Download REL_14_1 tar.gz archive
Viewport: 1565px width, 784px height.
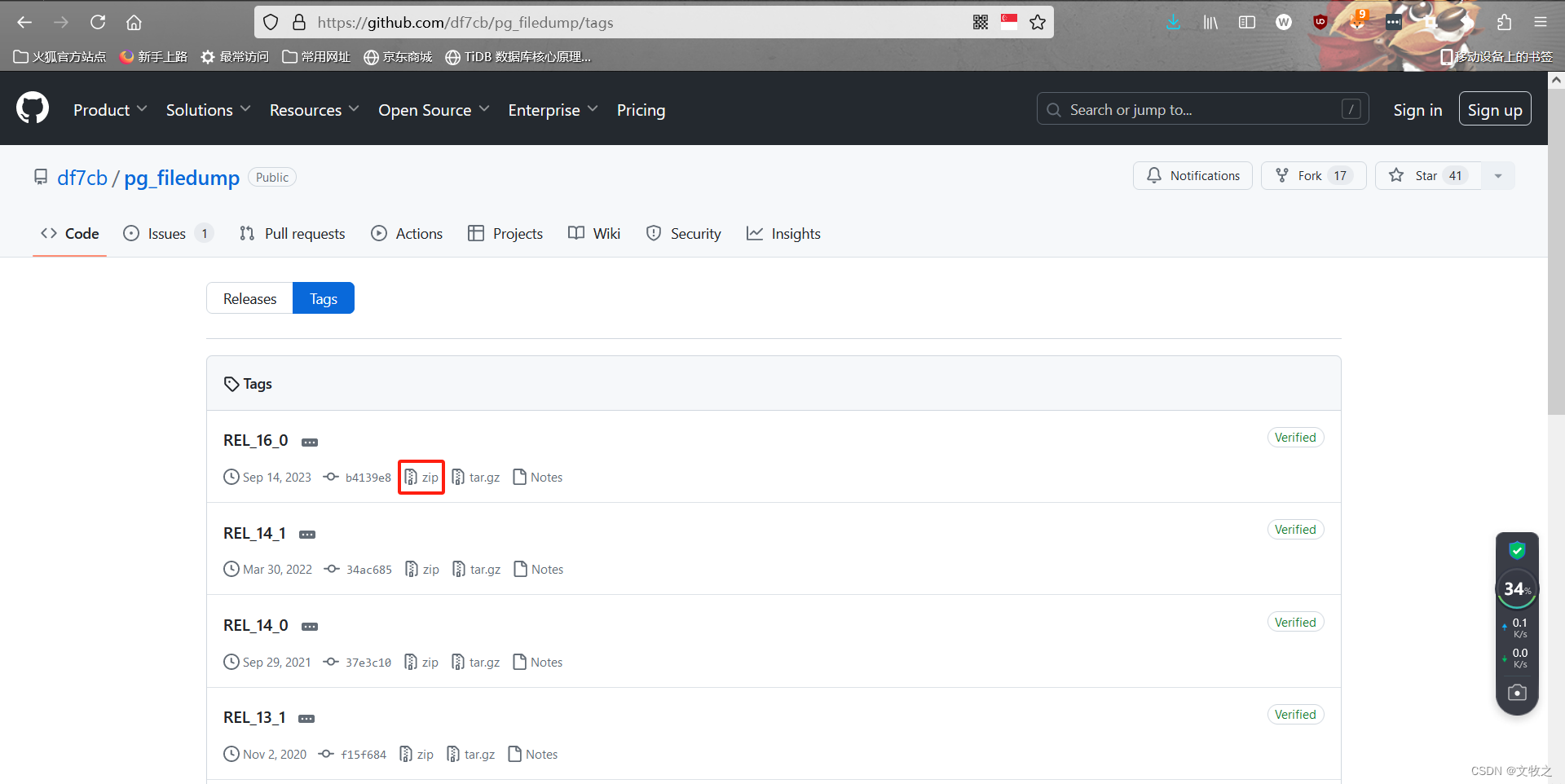coord(477,569)
